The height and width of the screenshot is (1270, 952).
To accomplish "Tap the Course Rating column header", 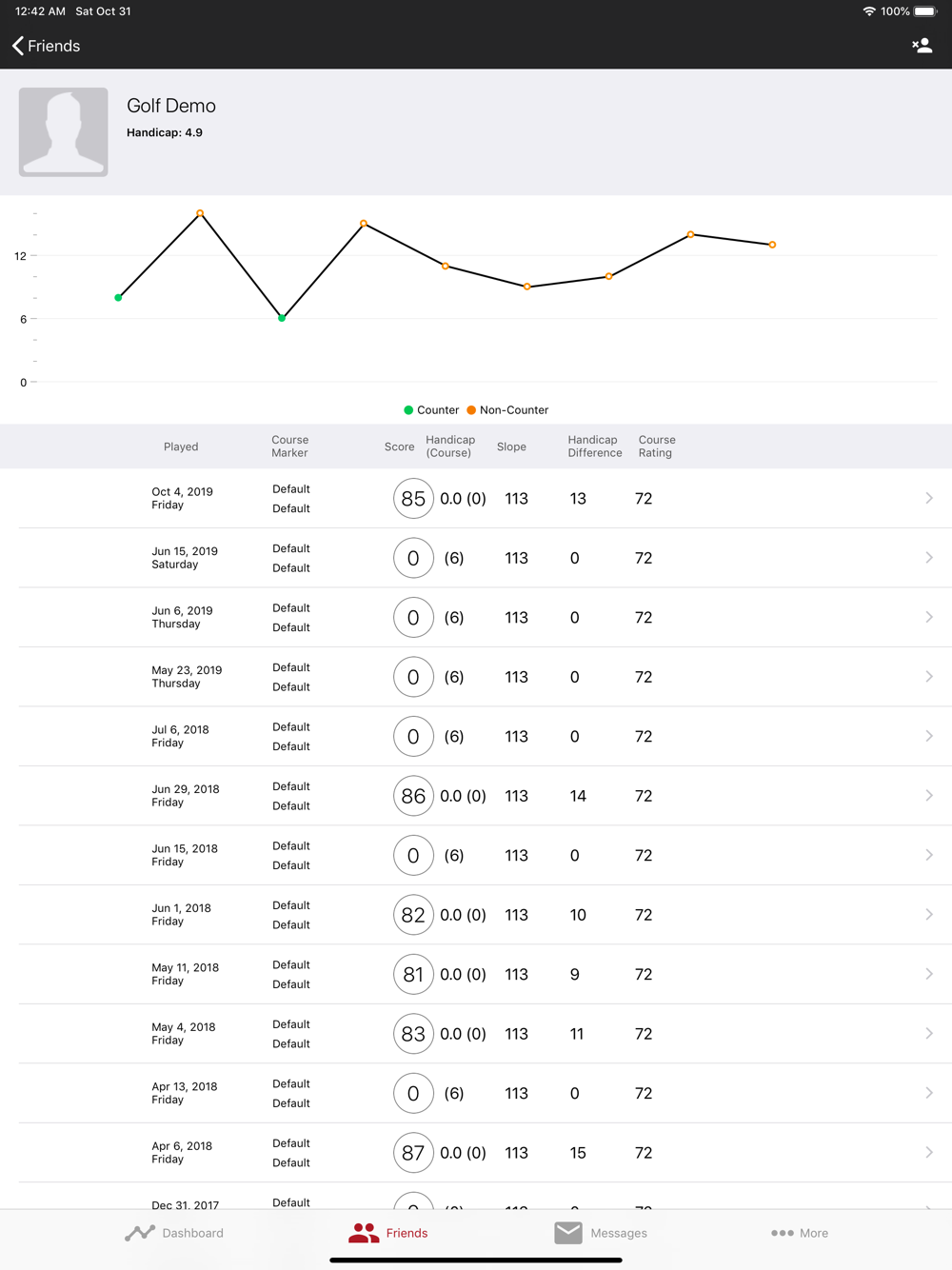I will tap(657, 446).
